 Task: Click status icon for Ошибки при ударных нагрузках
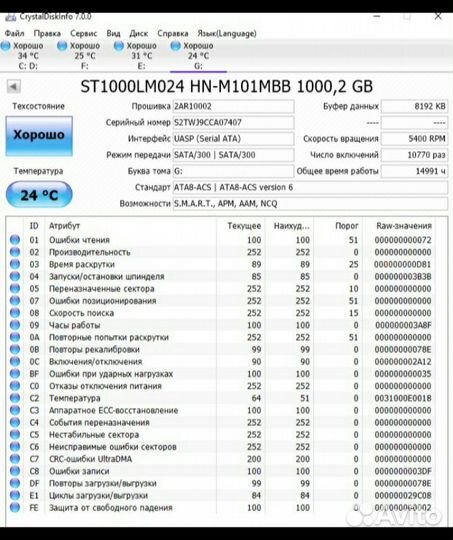[15, 374]
